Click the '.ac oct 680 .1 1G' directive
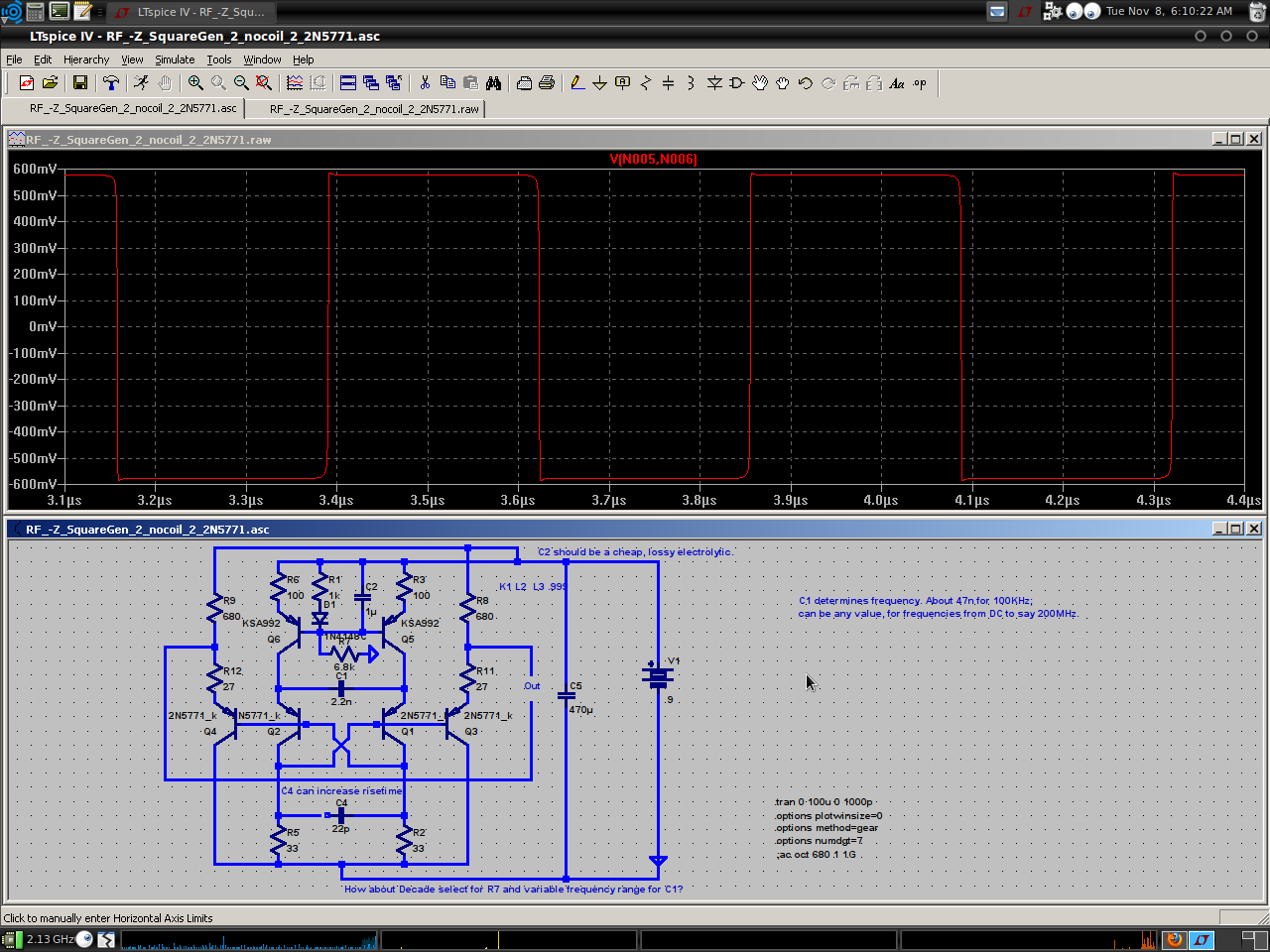 (817, 854)
